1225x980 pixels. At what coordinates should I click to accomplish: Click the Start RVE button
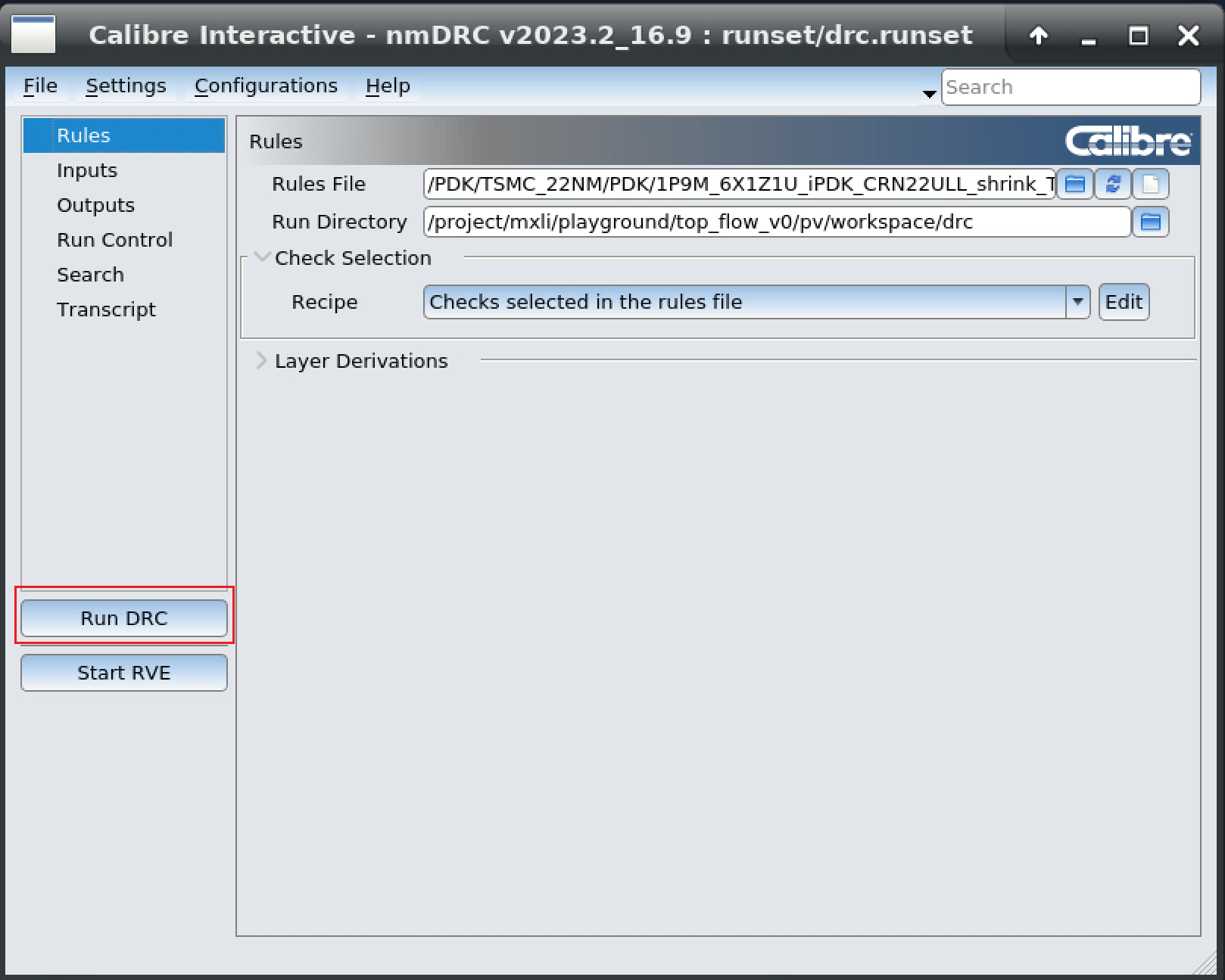pyautogui.click(x=124, y=673)
